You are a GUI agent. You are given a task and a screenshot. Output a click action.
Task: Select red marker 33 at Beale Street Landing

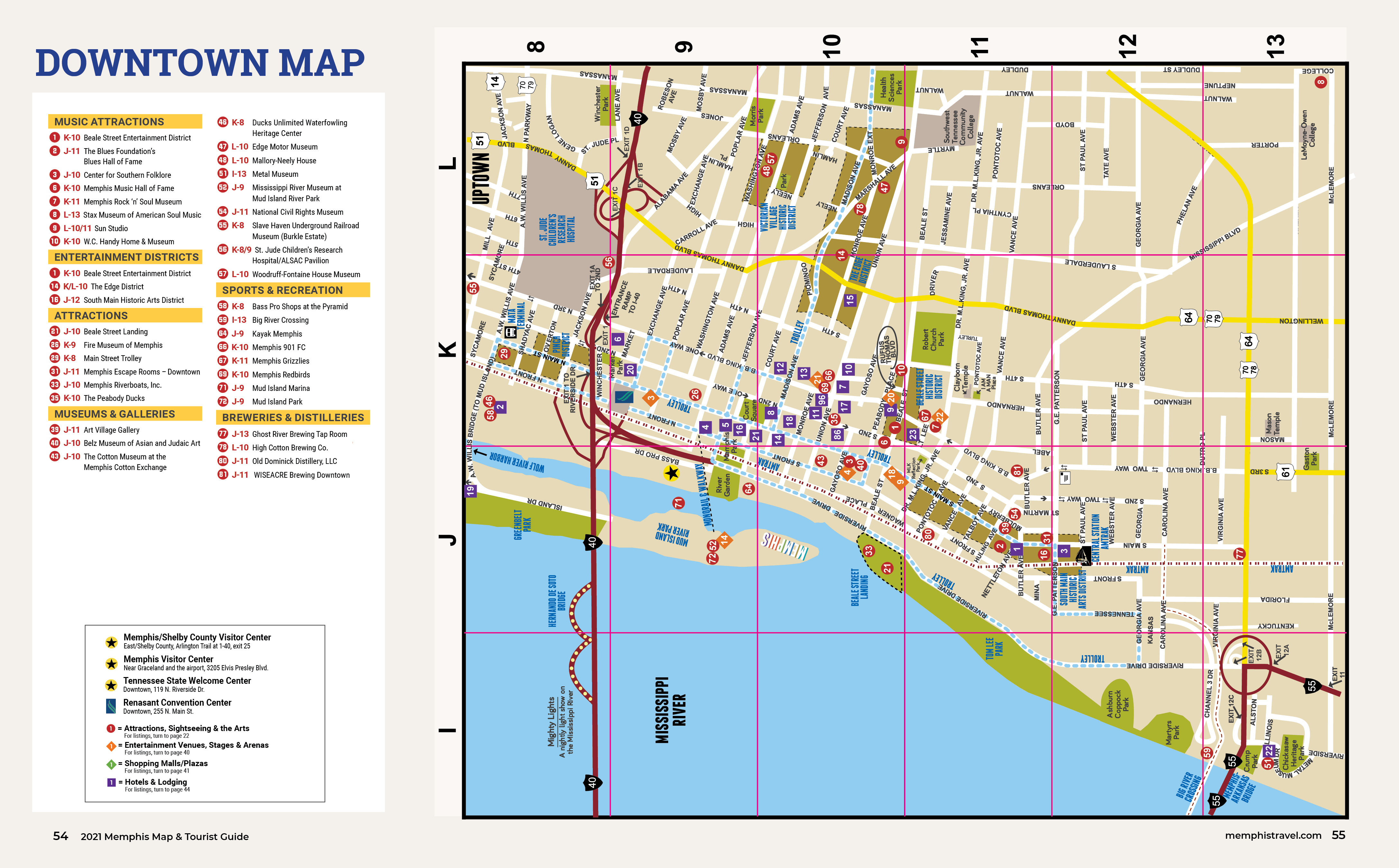click(x=870, y=550)
